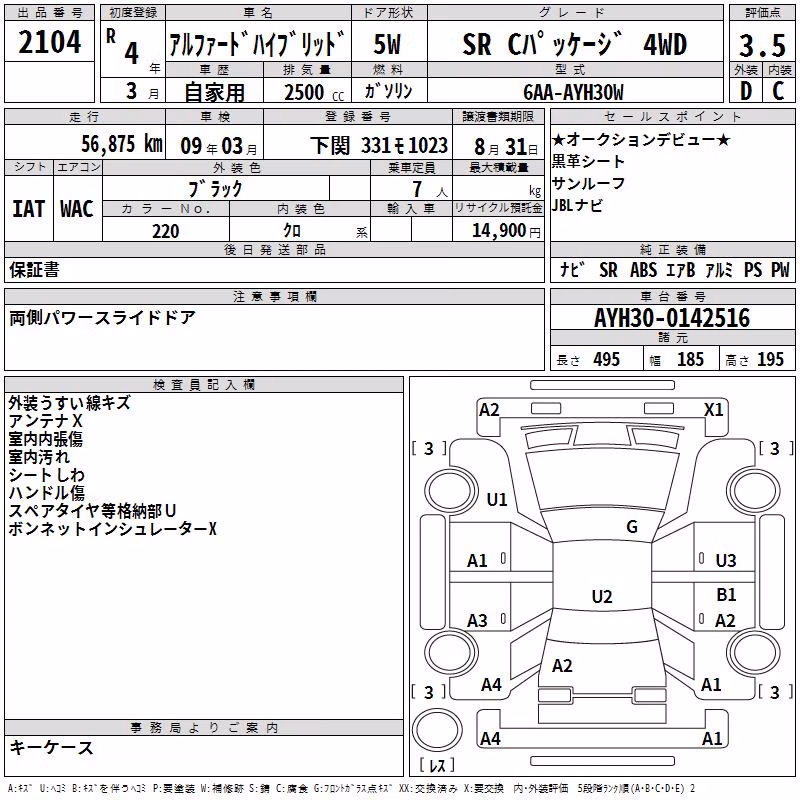
Task: Click the rear-right wheel on car diagram
Action: (754, 652)
